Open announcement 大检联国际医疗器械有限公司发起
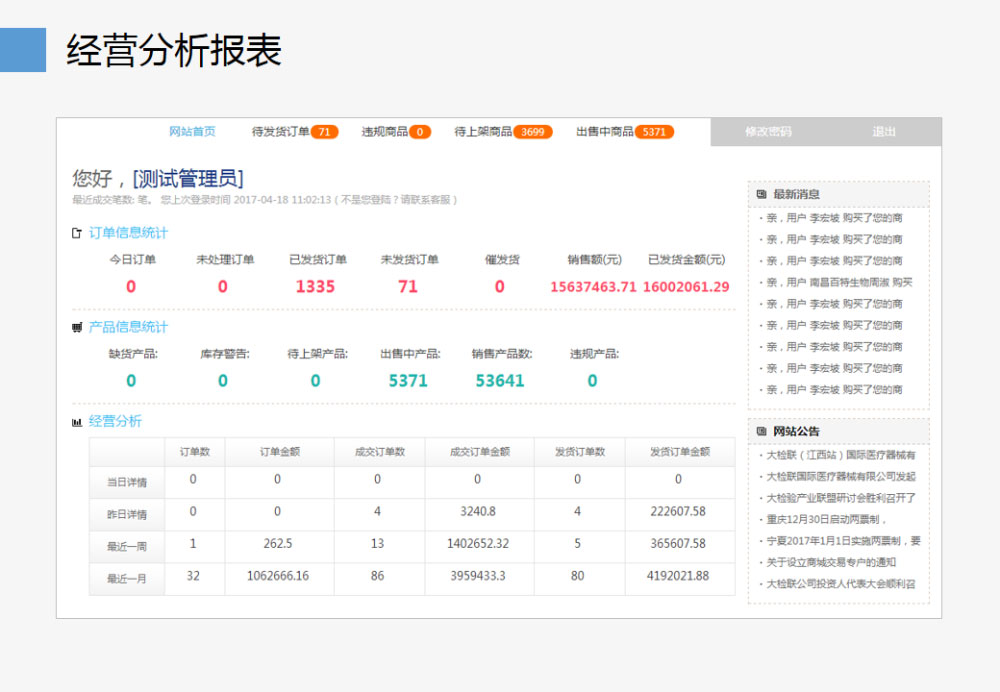1000x692 pixels. (x=841, y=476)
